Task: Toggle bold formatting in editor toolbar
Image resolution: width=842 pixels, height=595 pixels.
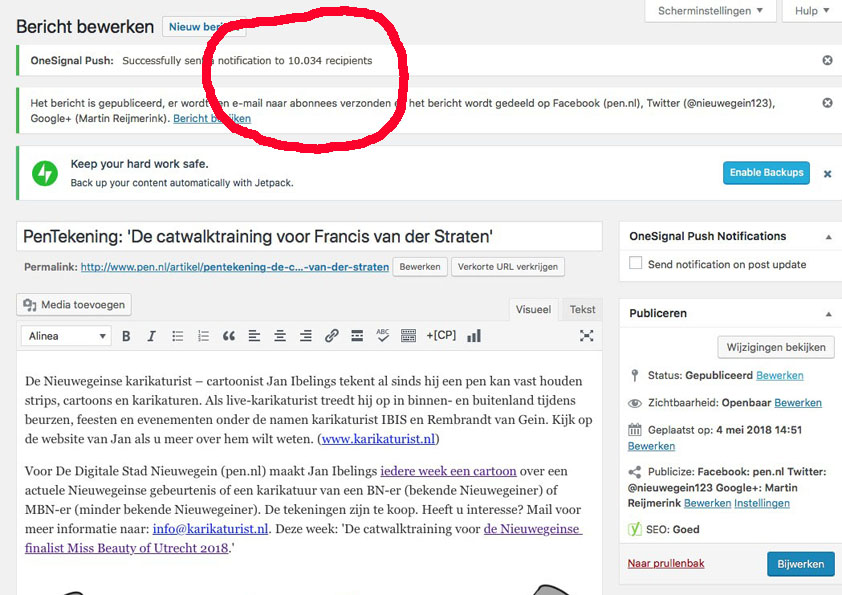Action: (x=126, y=336)
